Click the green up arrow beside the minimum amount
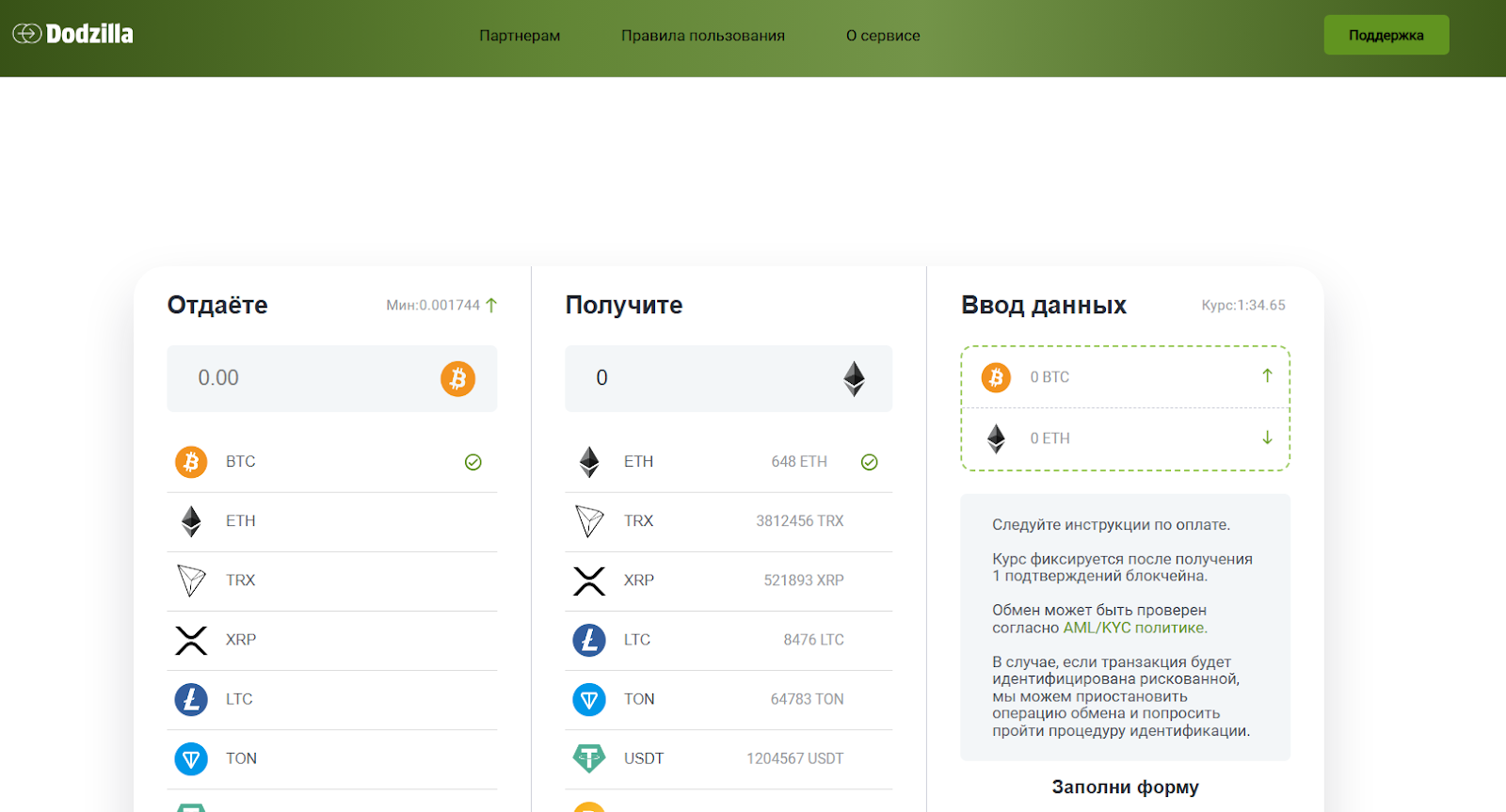1506x812 pixels. coord(491,305)
